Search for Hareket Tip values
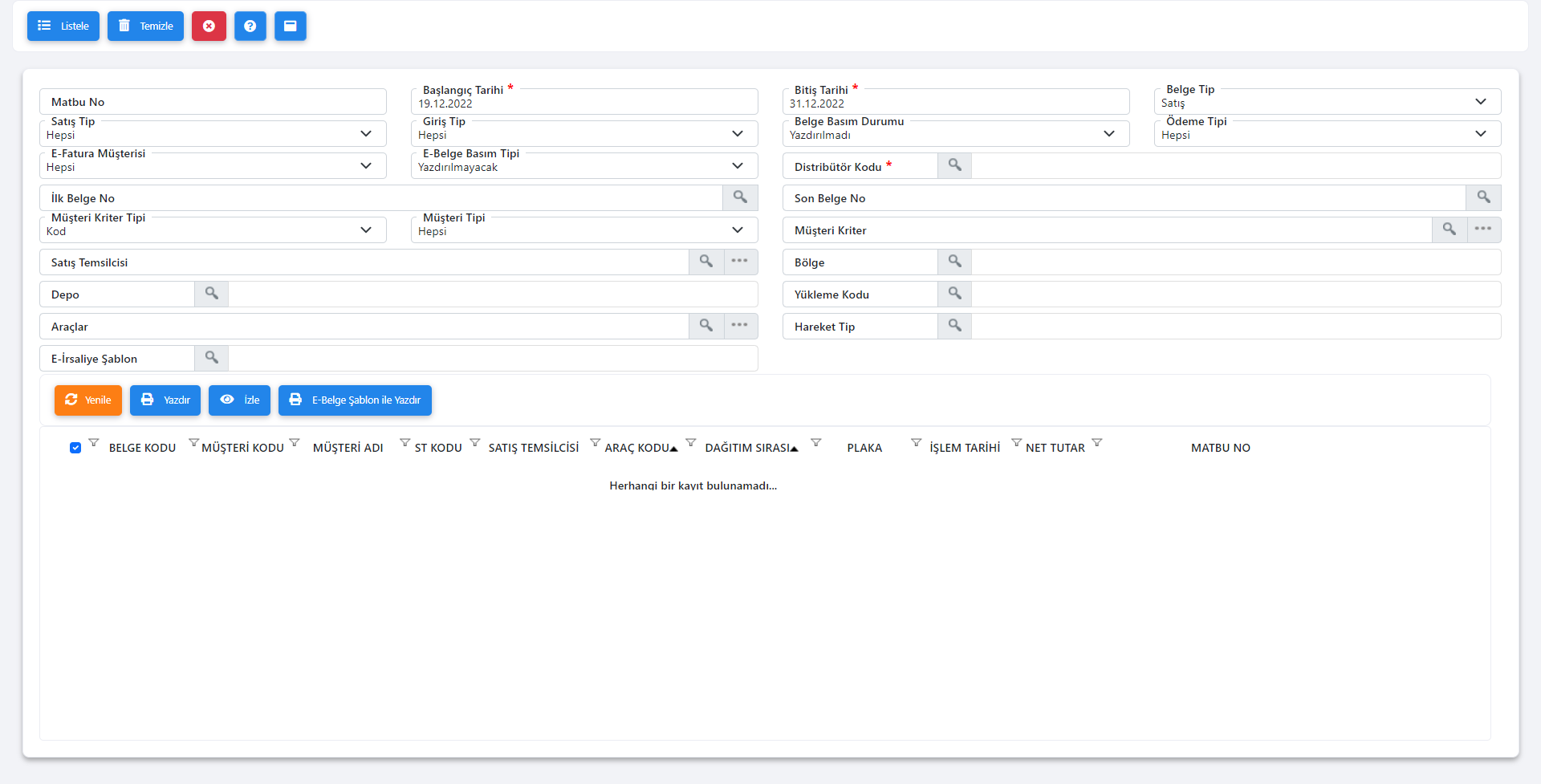The image size is (1541, 784). point(954,326)
